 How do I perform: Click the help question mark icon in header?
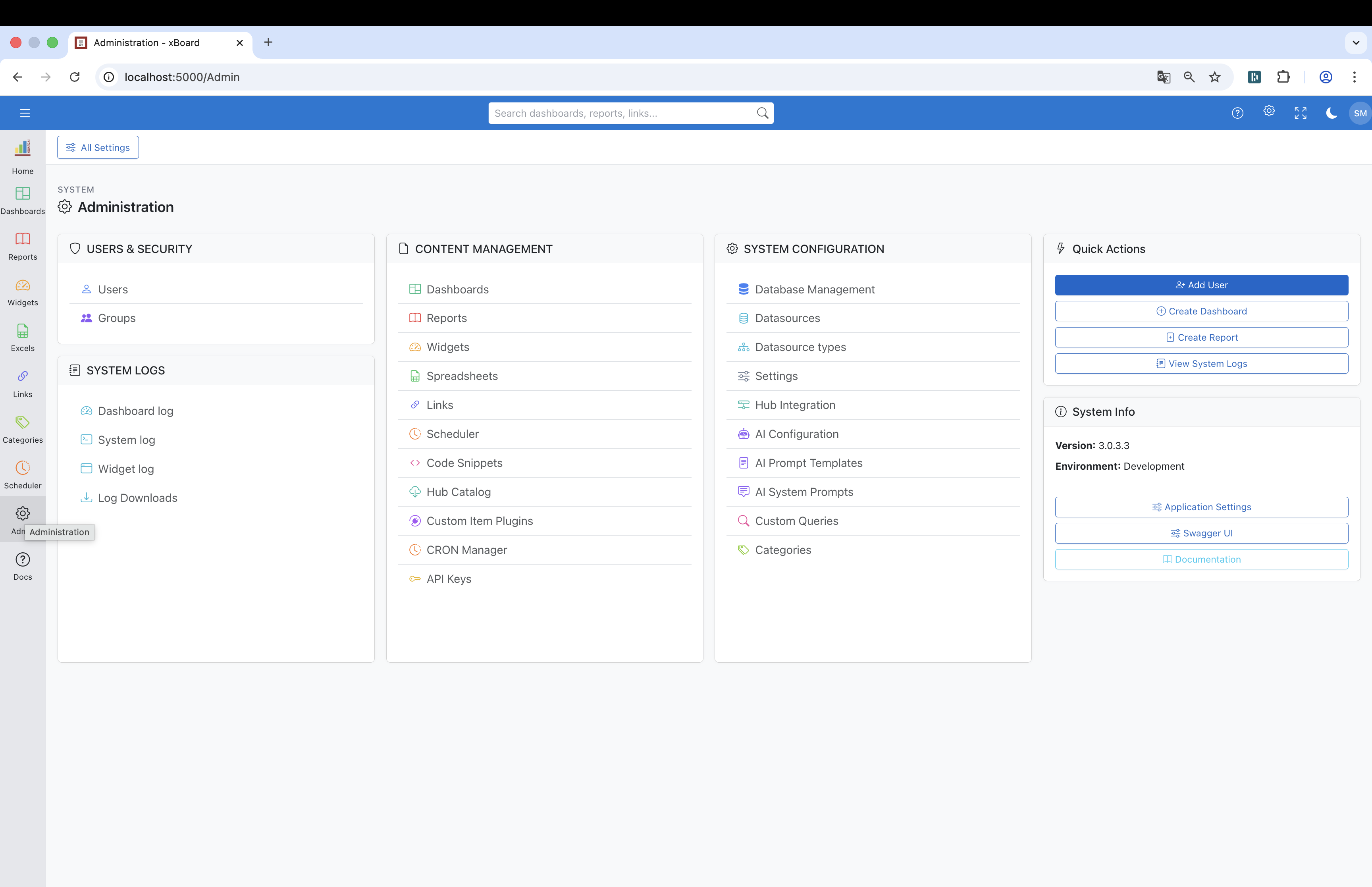(x=1237, y=113)
